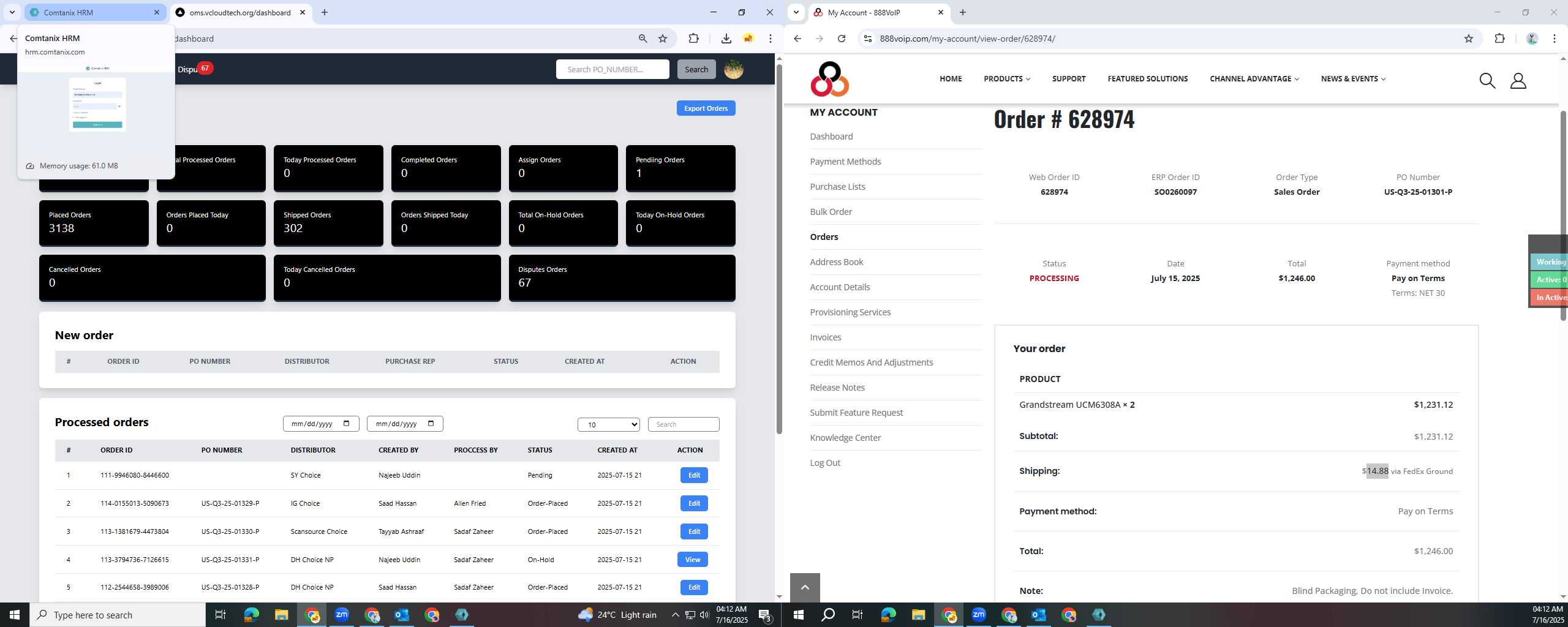Open Provisioning Services in the sidebar
1568x627 pixels.
(850, 312)
